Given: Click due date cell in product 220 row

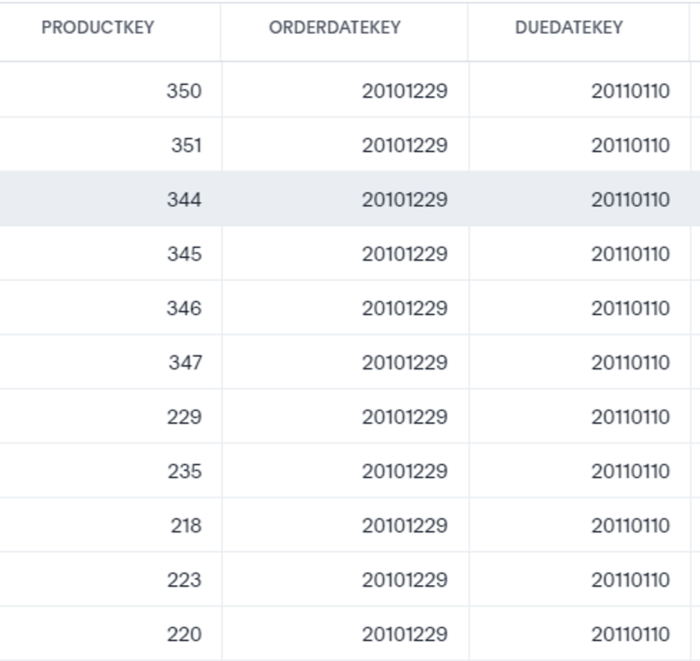Looking at the screenshot, I should click(x=630, y=634).
